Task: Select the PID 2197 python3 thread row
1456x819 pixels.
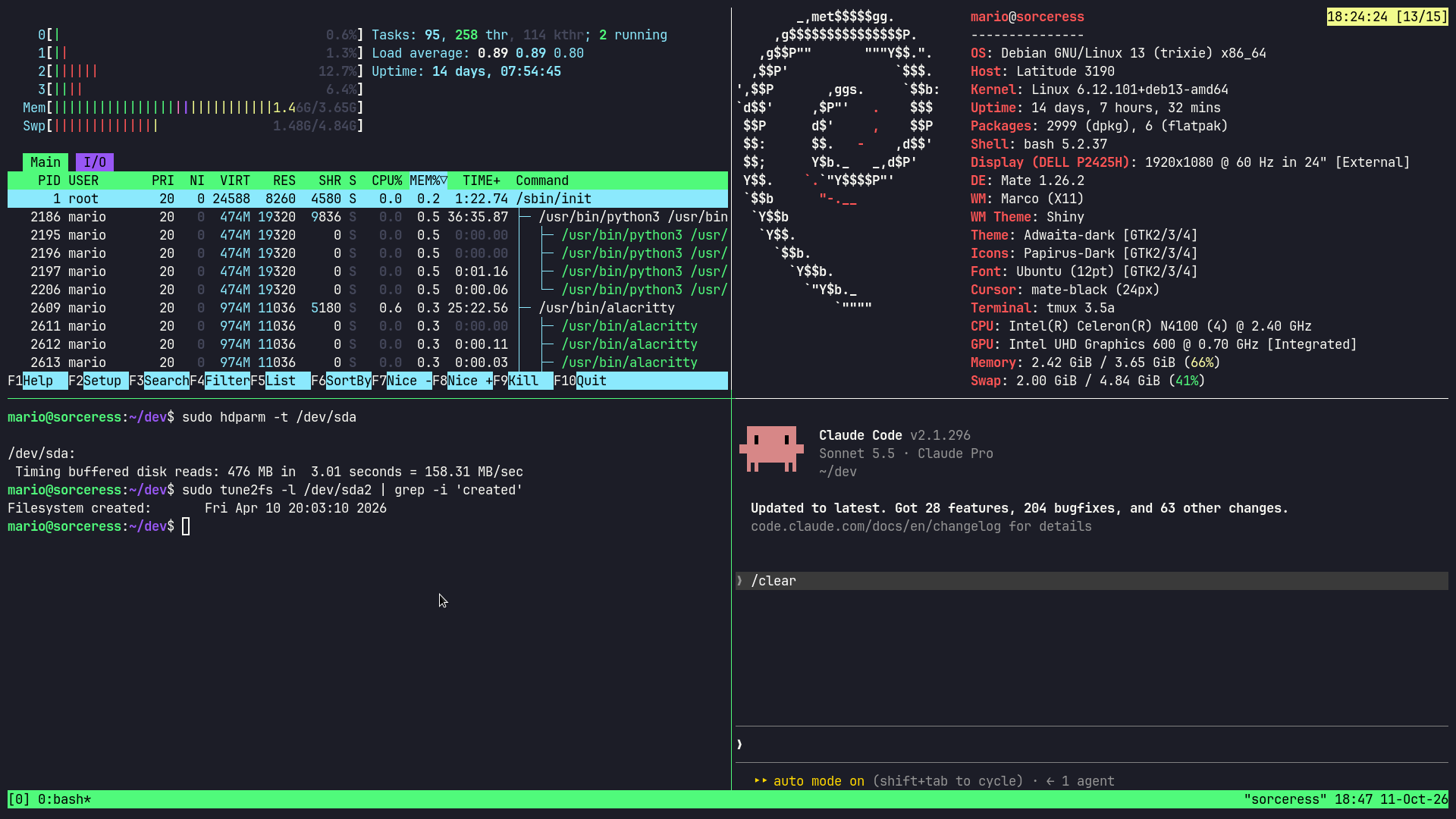Action: 368,271
